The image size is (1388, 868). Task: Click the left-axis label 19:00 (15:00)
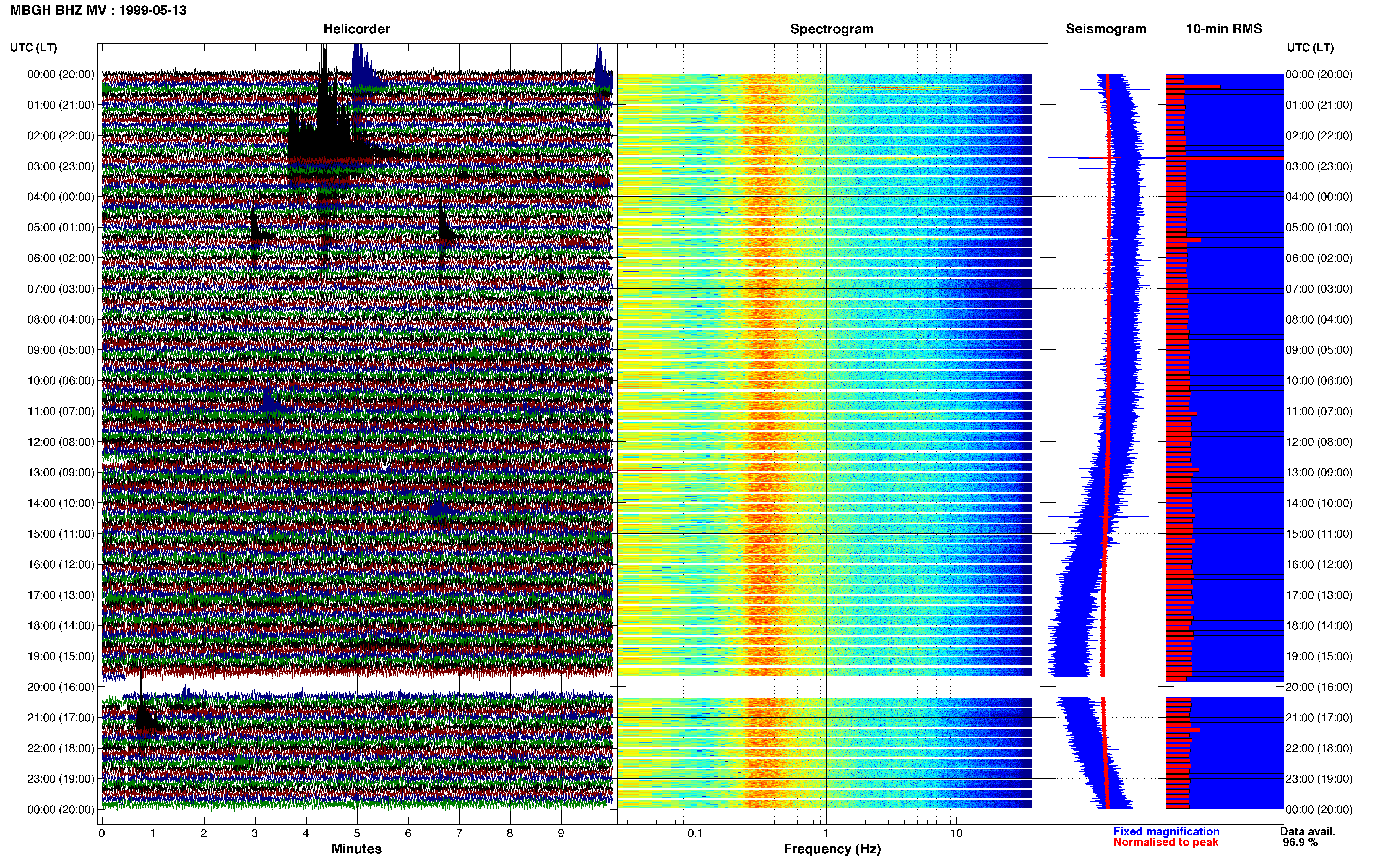[61, 656]
